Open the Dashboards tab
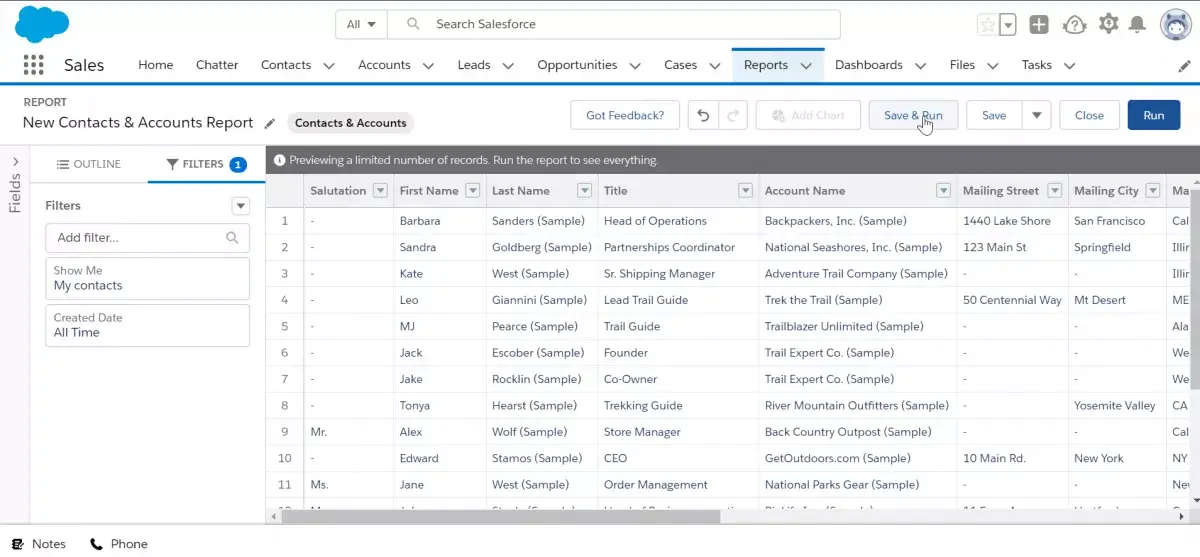1200x557 pixels. coord(869,65)
